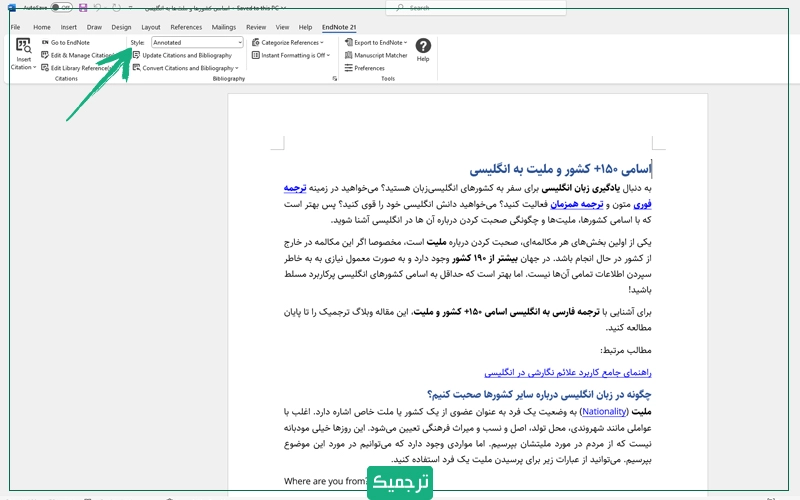
Task: Switch to the References tab
Action: 186,27
